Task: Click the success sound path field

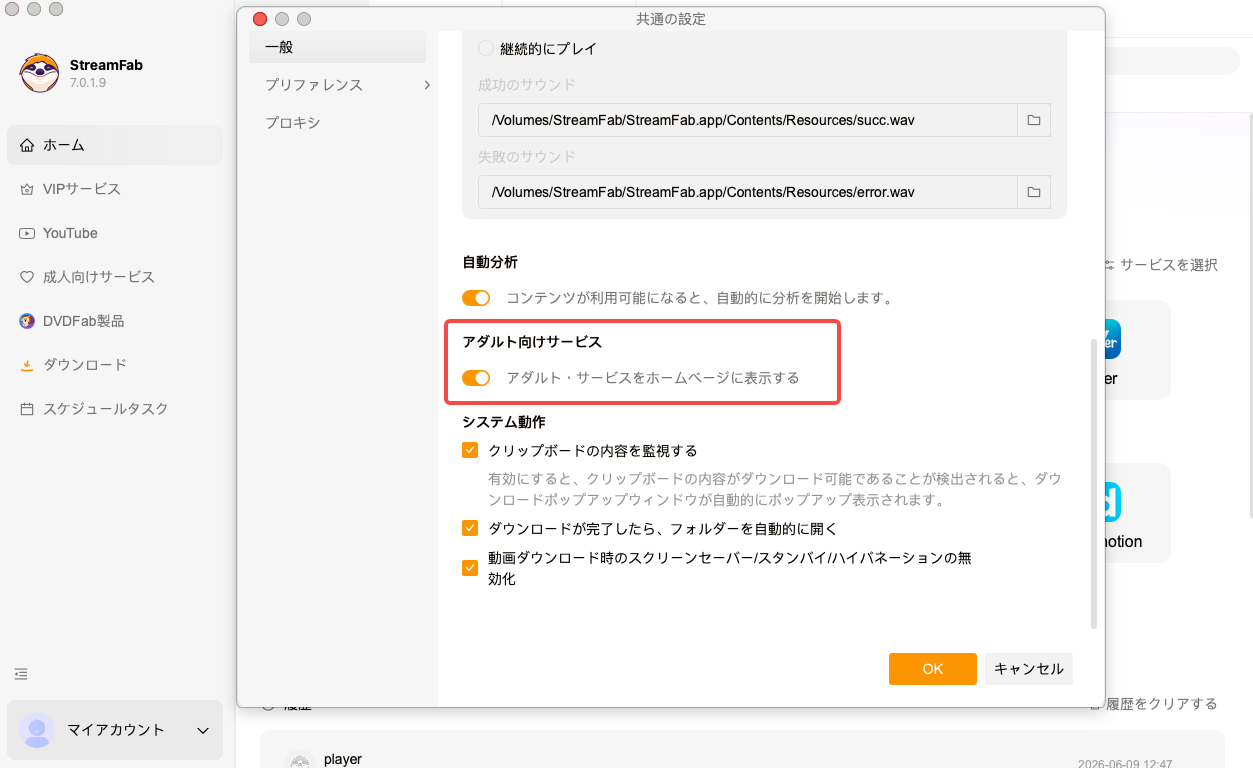Action: [x=748, y=120]
